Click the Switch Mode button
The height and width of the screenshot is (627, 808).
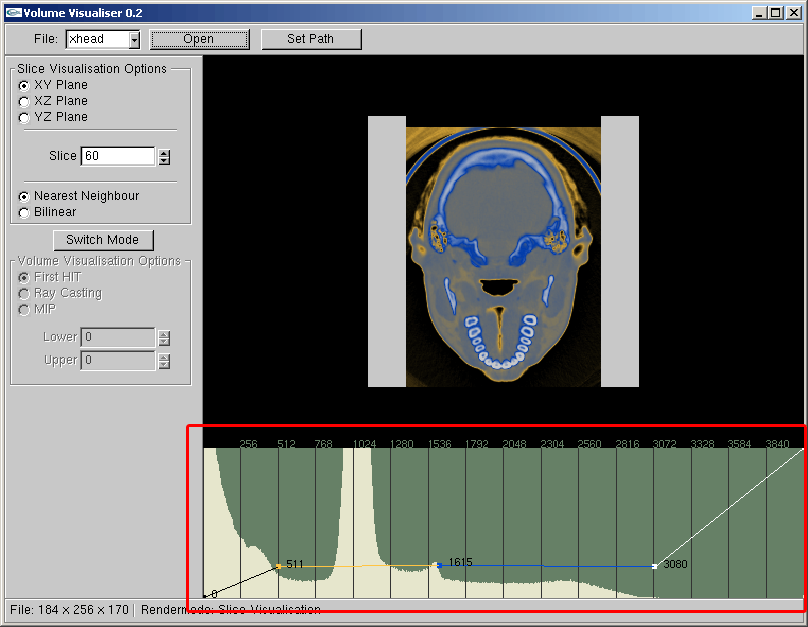[x=102, y=240]
